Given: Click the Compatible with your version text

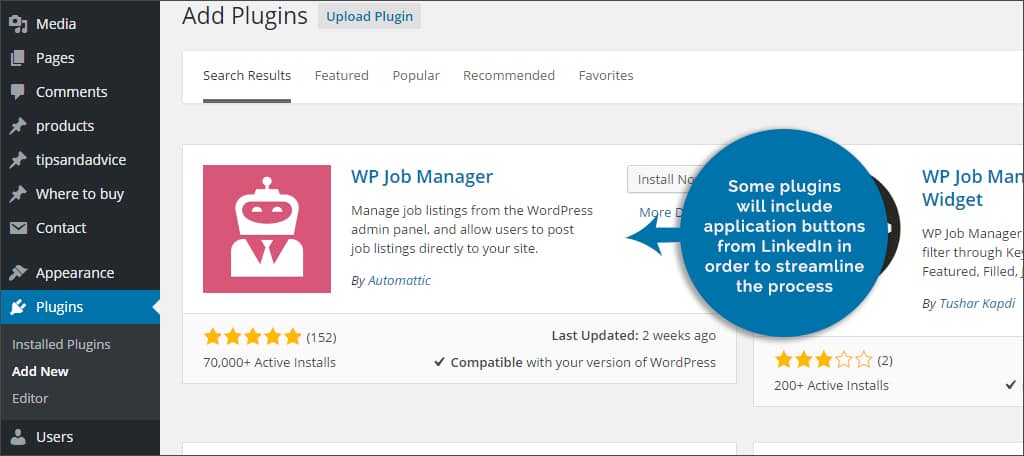Looking at the screenshot, I should 575,362.
